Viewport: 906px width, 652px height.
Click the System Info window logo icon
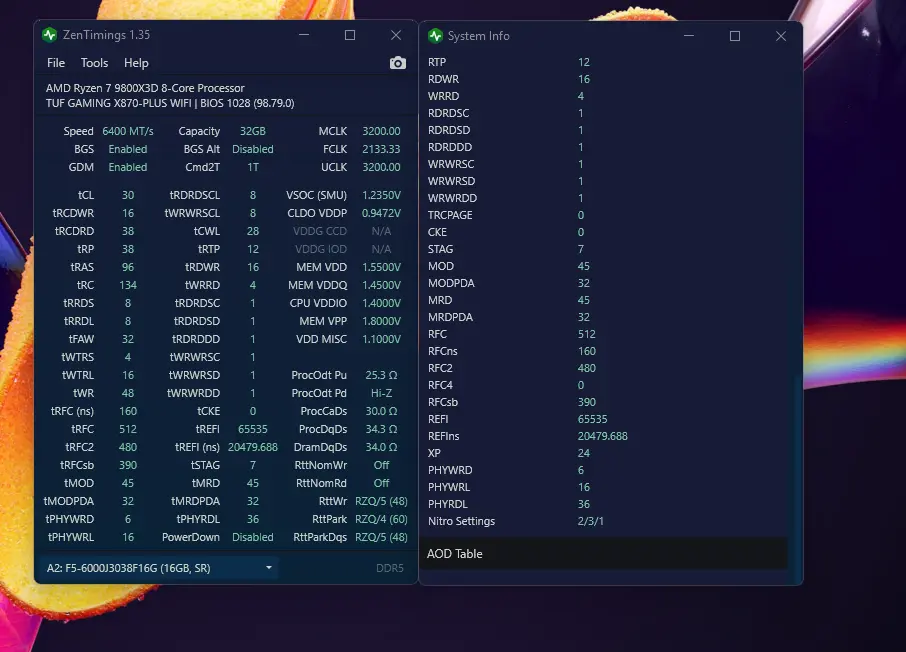tap(435, 36)
